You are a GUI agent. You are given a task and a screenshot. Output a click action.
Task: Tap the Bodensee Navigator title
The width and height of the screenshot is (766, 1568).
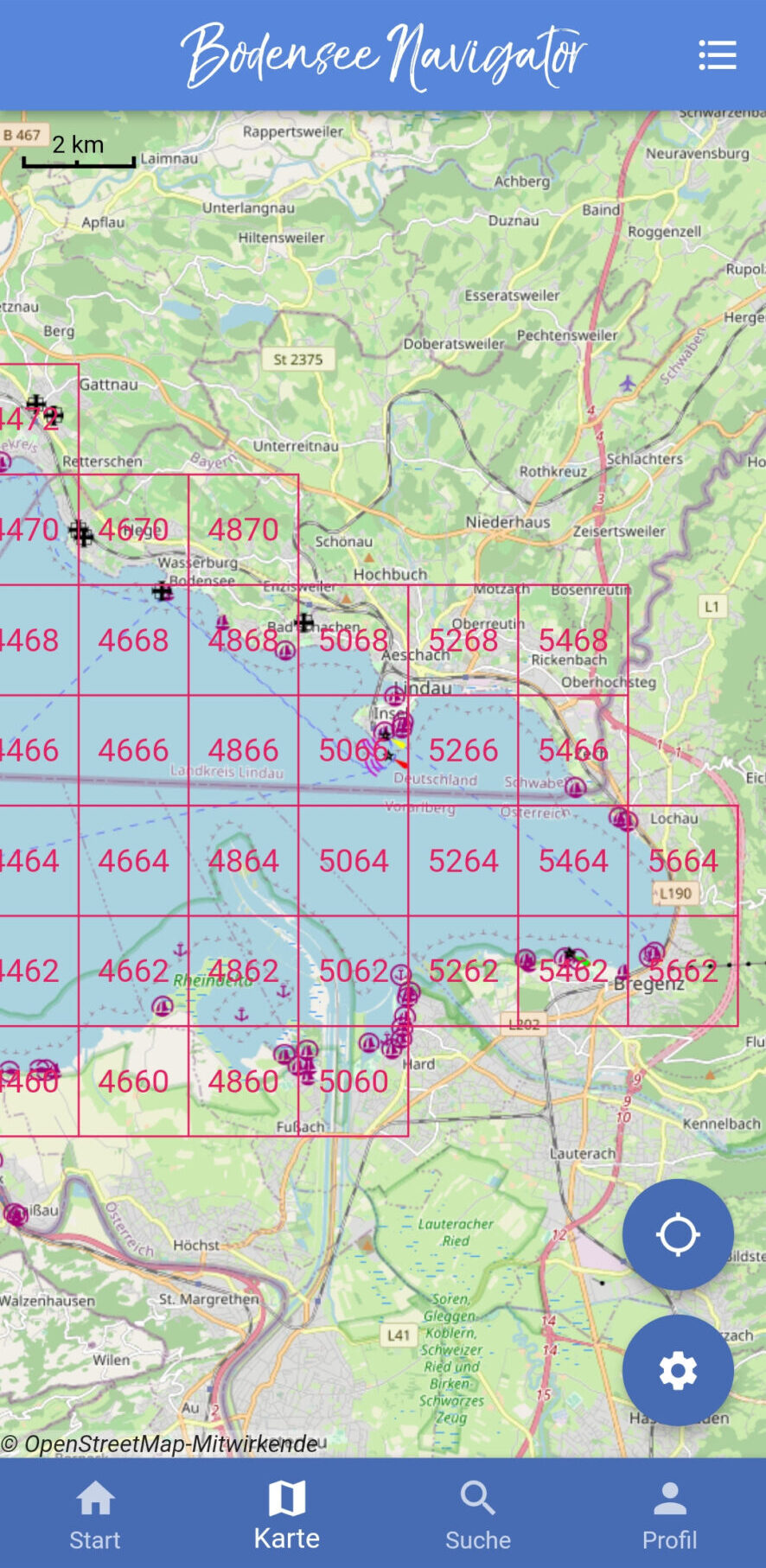[x=383, y=55]
